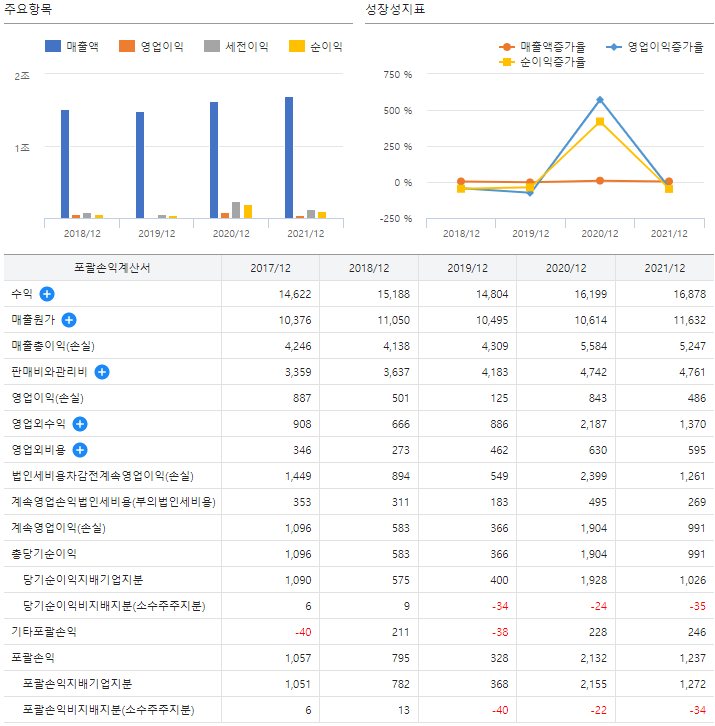Screen dimensions: 715x726
Task: Select the 2020/12 table column header
Action: [566, 268]
